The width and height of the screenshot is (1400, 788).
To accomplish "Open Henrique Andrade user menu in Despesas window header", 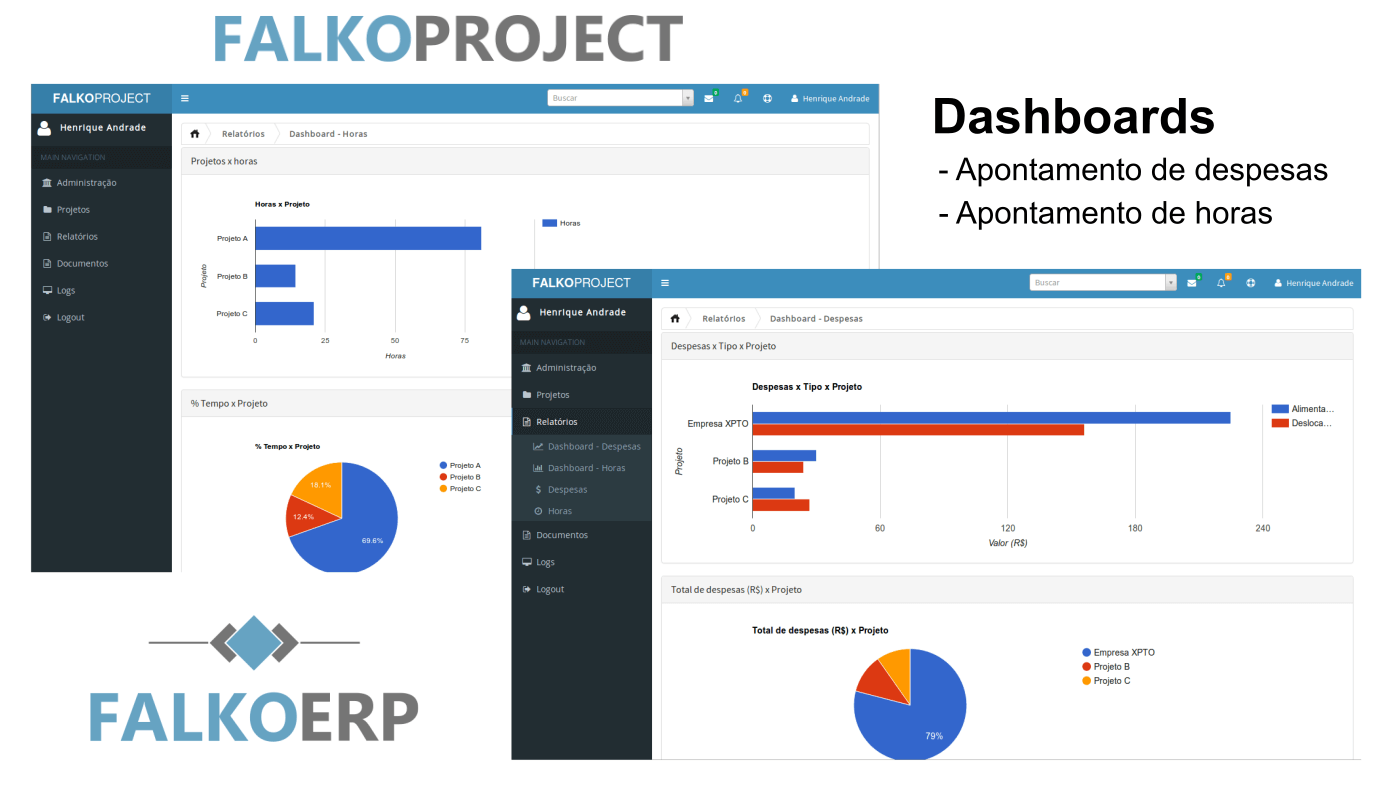I will (x=1314, y=283).
